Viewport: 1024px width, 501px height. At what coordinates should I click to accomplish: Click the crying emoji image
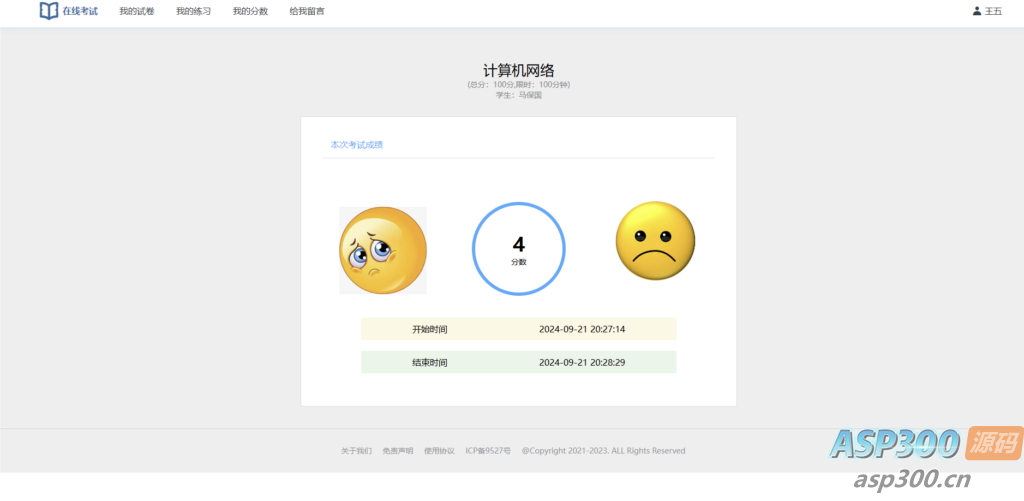click(x=383, y=250)
